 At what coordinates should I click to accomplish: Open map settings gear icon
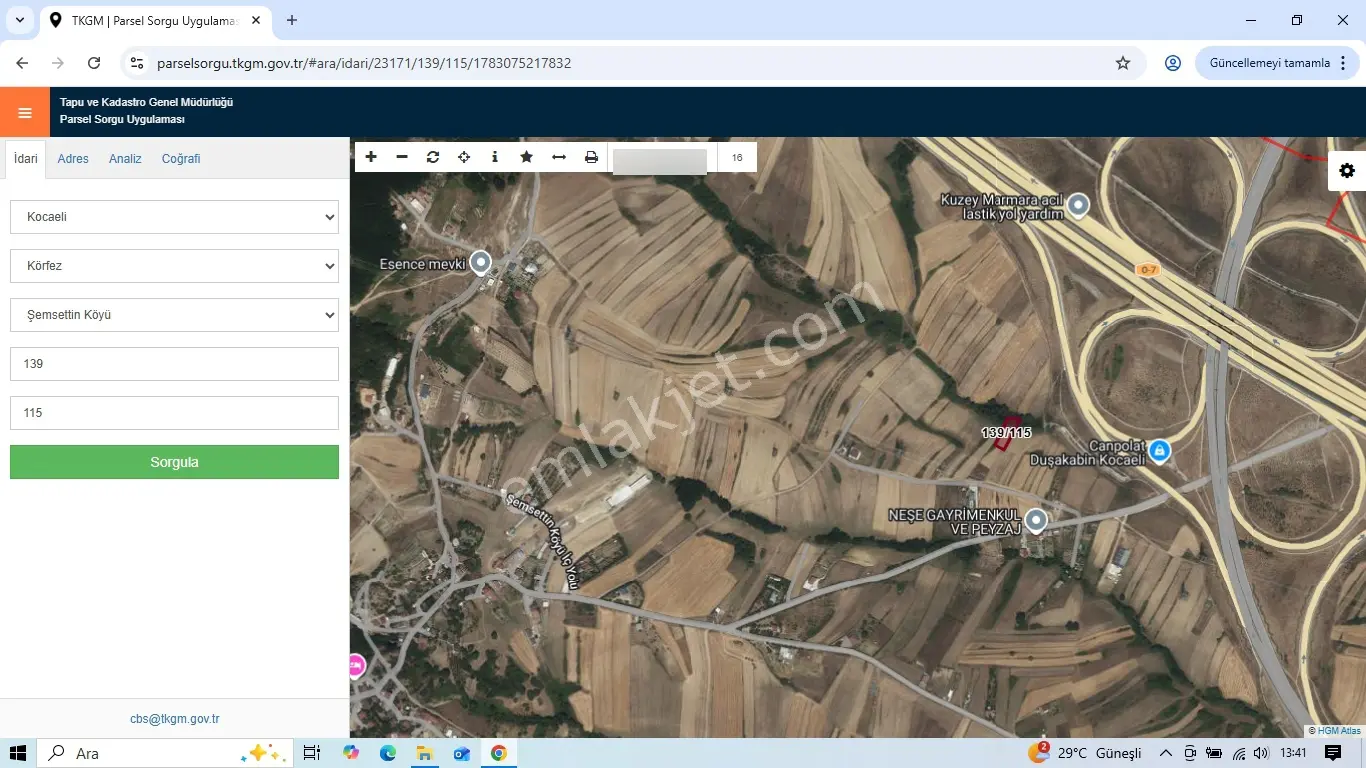click(x=1347, y=171)
